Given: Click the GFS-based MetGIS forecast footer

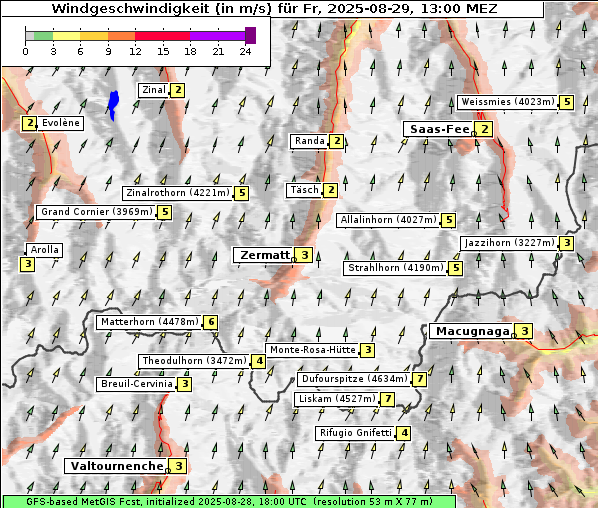Looking at the screenshot, I should (229, 502).
